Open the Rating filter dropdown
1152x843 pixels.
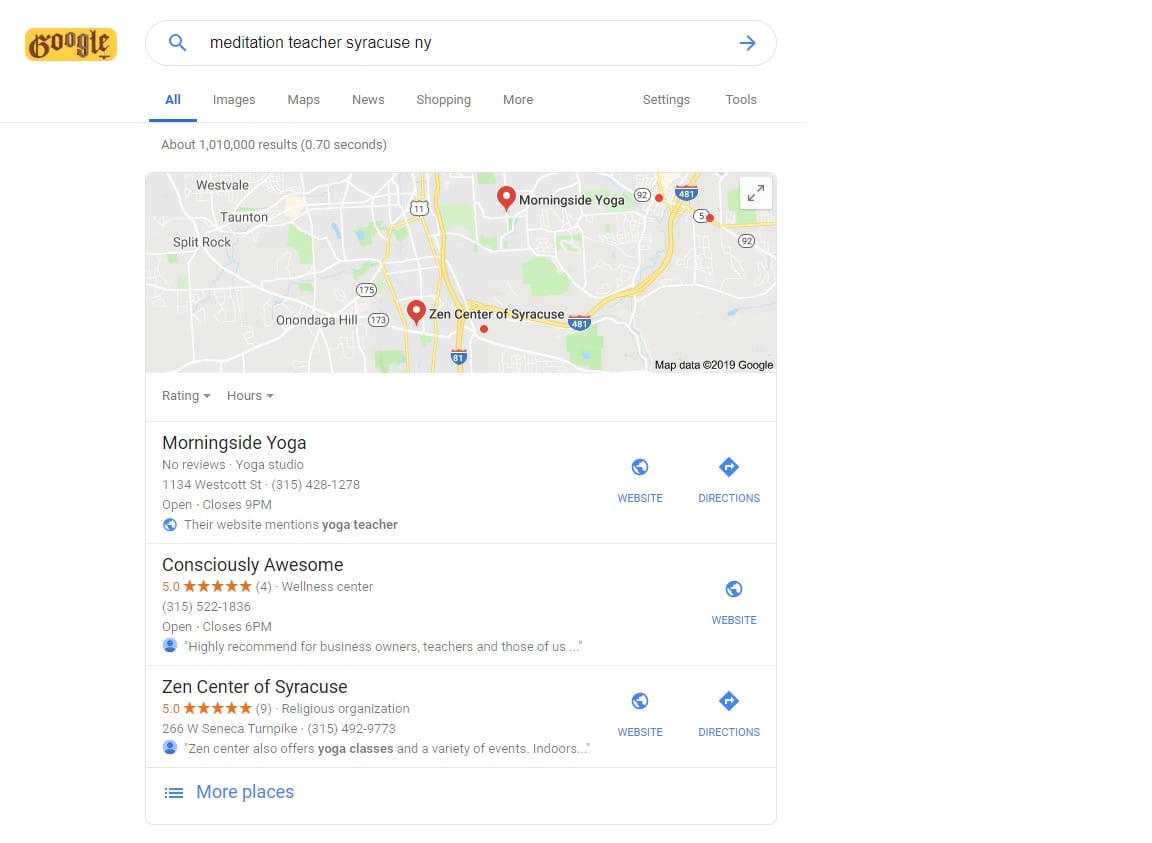tap(186, 395)
